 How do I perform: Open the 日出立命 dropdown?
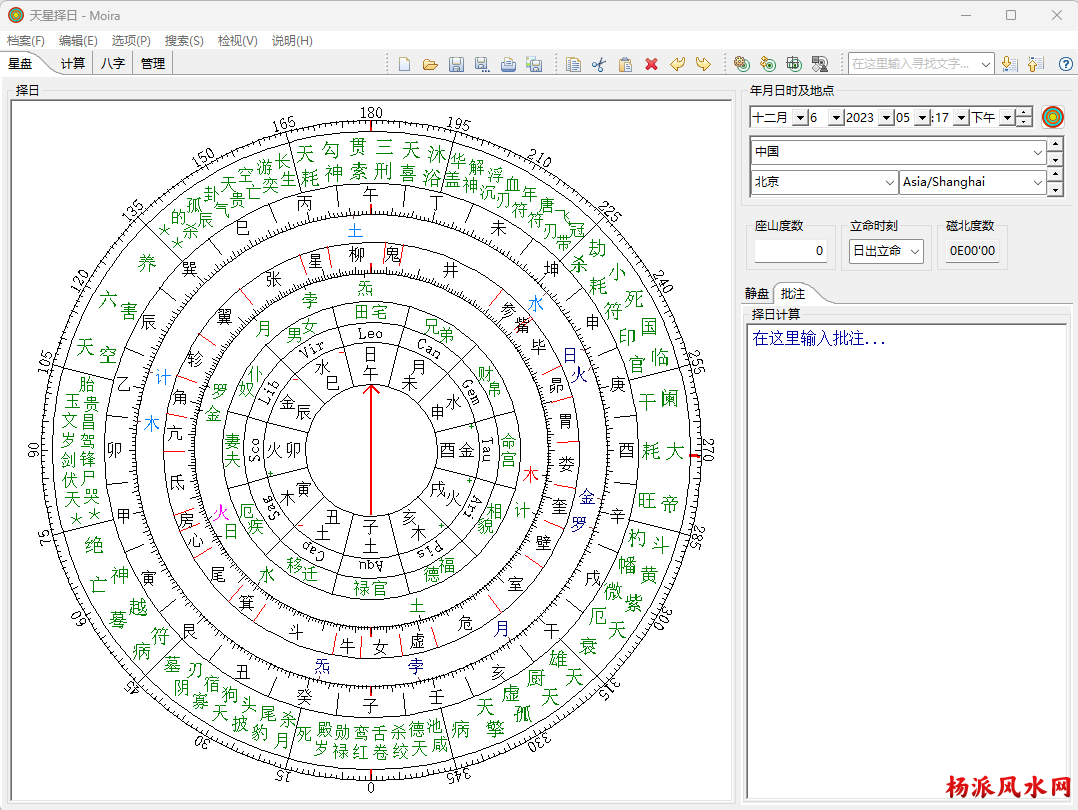914,251
